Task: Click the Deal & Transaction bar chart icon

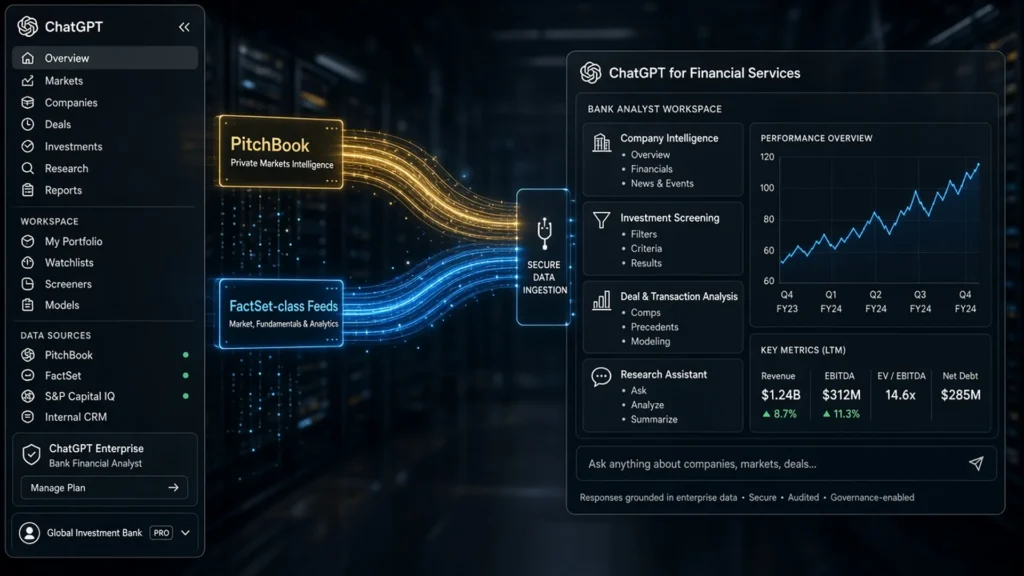Action: (601, 300)
